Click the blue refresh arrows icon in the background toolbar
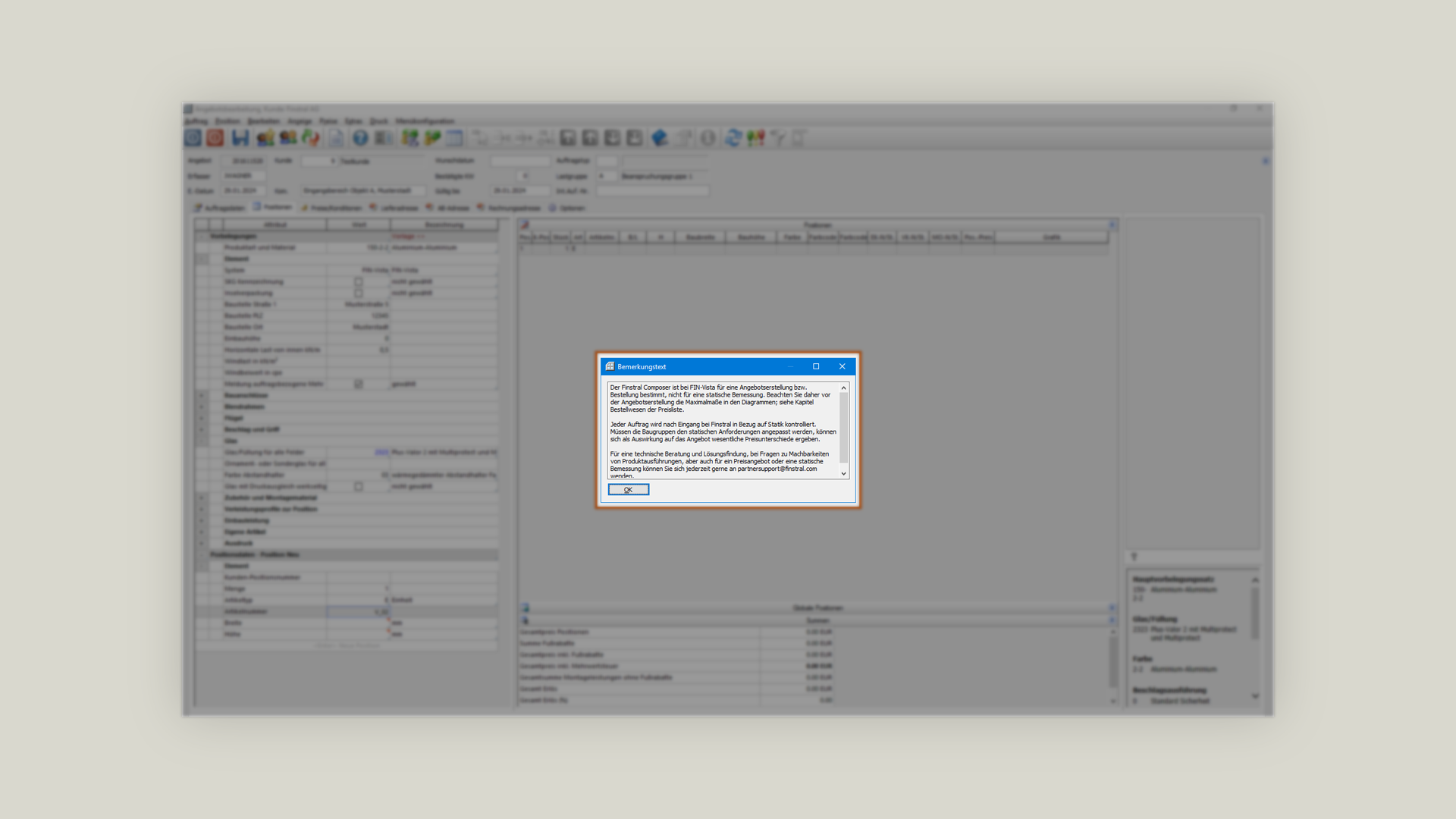Viewport: 1456px width, 819px height. tap(733, 138)
